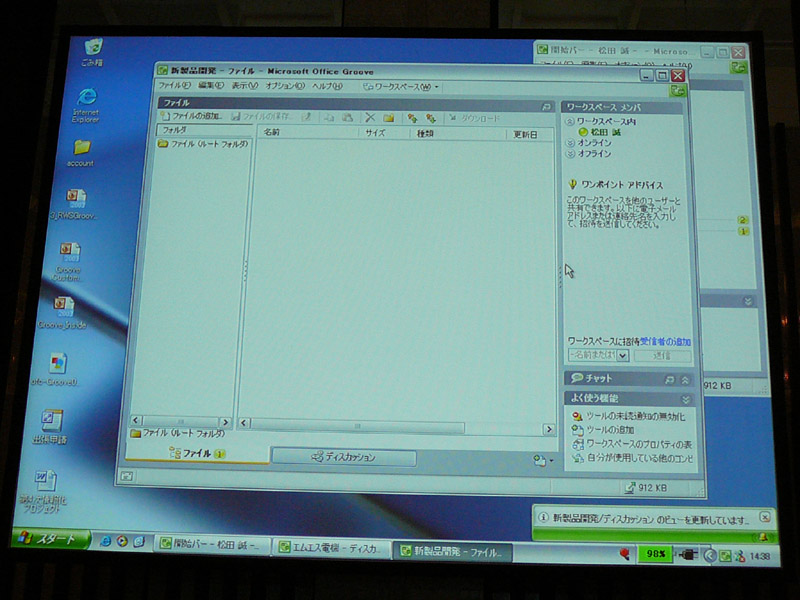Click the chat bubble icon in チャット header
This screenshot has height=600, width=800.
[x=577, y=378]
